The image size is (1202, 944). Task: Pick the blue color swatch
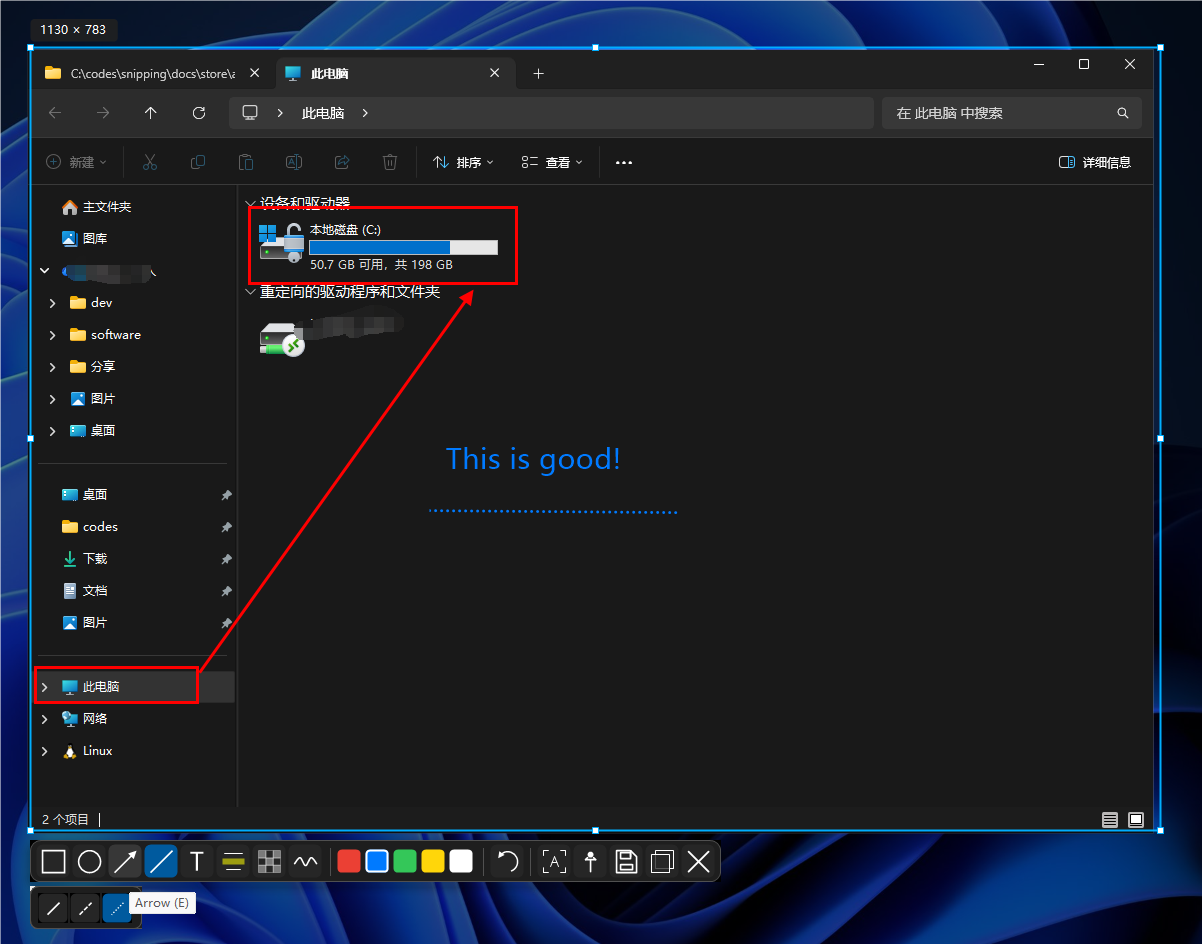377,861
